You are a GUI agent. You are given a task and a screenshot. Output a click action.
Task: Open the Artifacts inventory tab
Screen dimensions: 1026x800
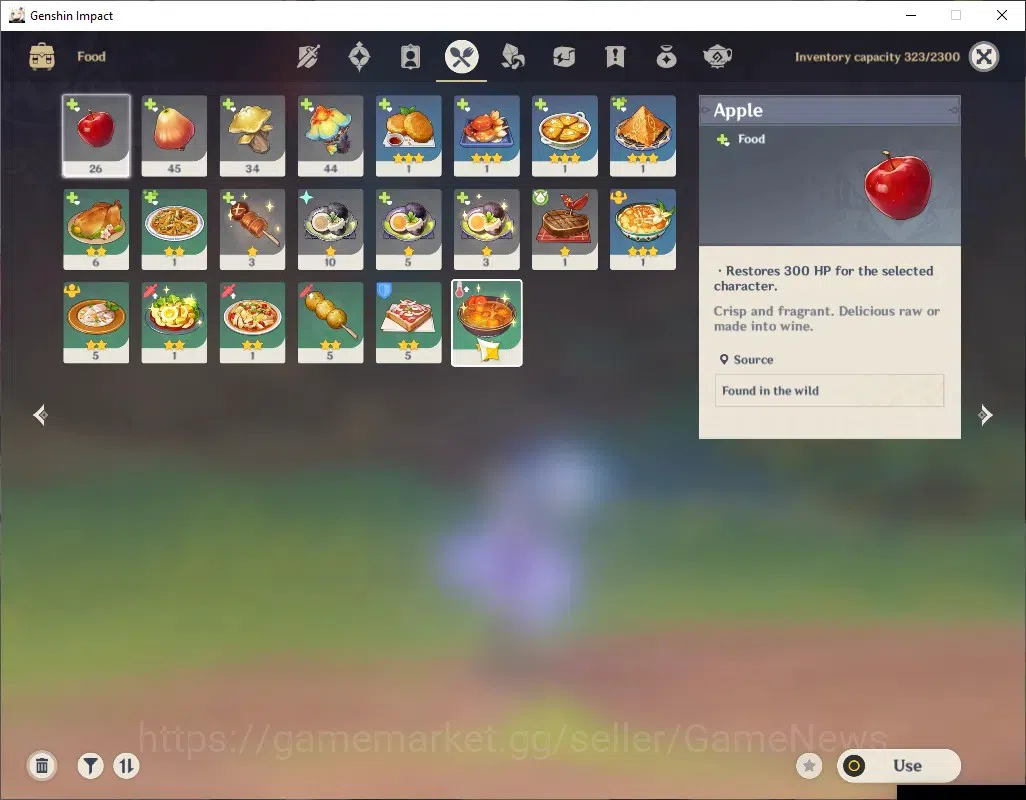point(359,57)
